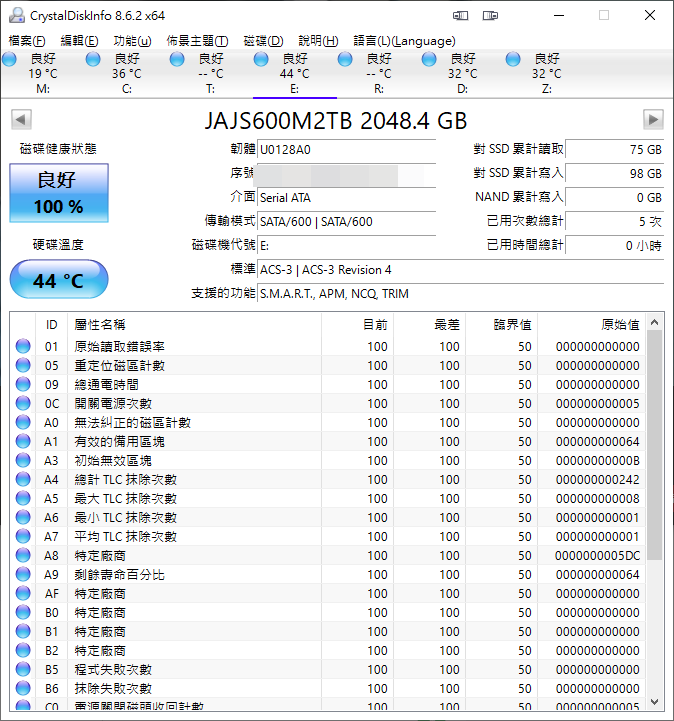Click status icon for B6 抹除失敗次數
674x721 pixels.
point(23,688)
